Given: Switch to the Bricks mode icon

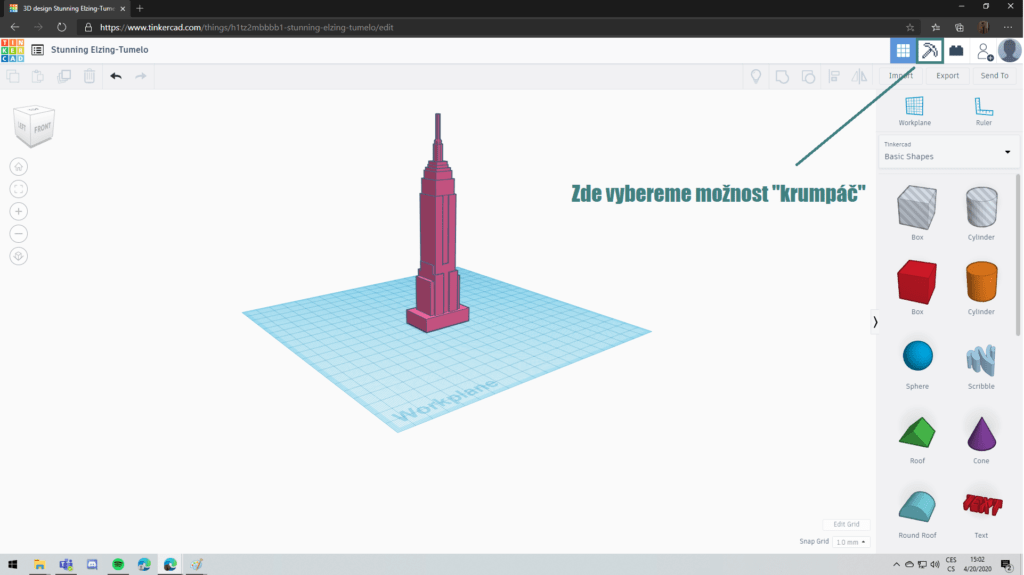Looking at the screenshot, I should pos(957,50).
